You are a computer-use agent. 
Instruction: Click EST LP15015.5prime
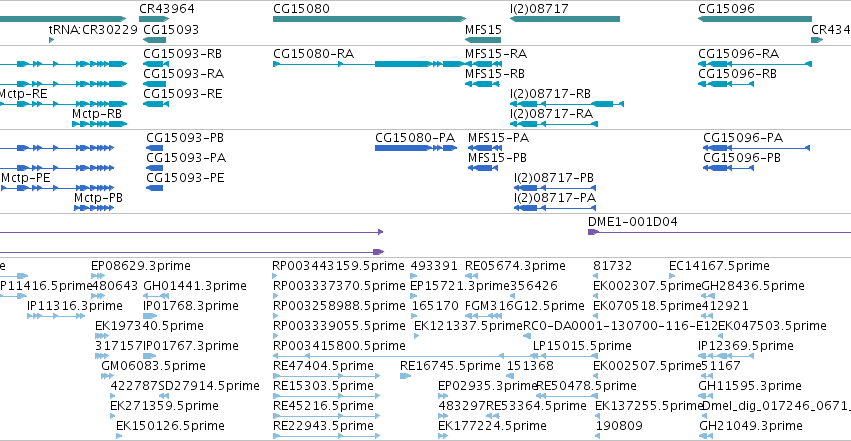582,346
